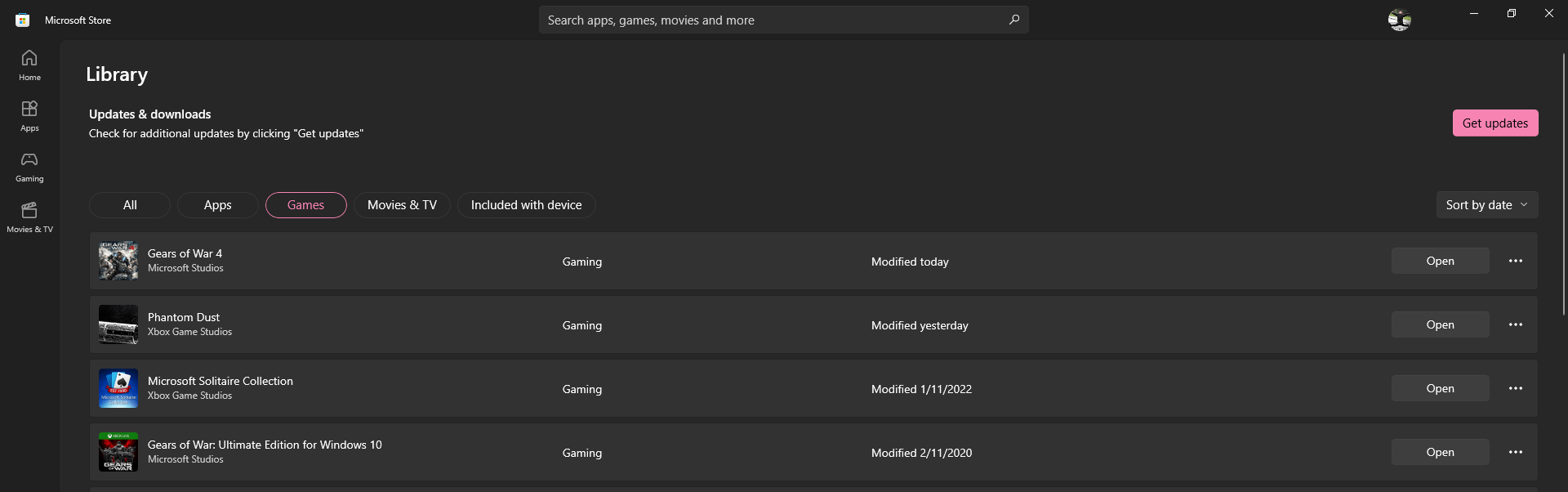Screen dimensions: 1568x492
Task: Expand the Sort by date dropdown
Action: [x=1486, y=205]
